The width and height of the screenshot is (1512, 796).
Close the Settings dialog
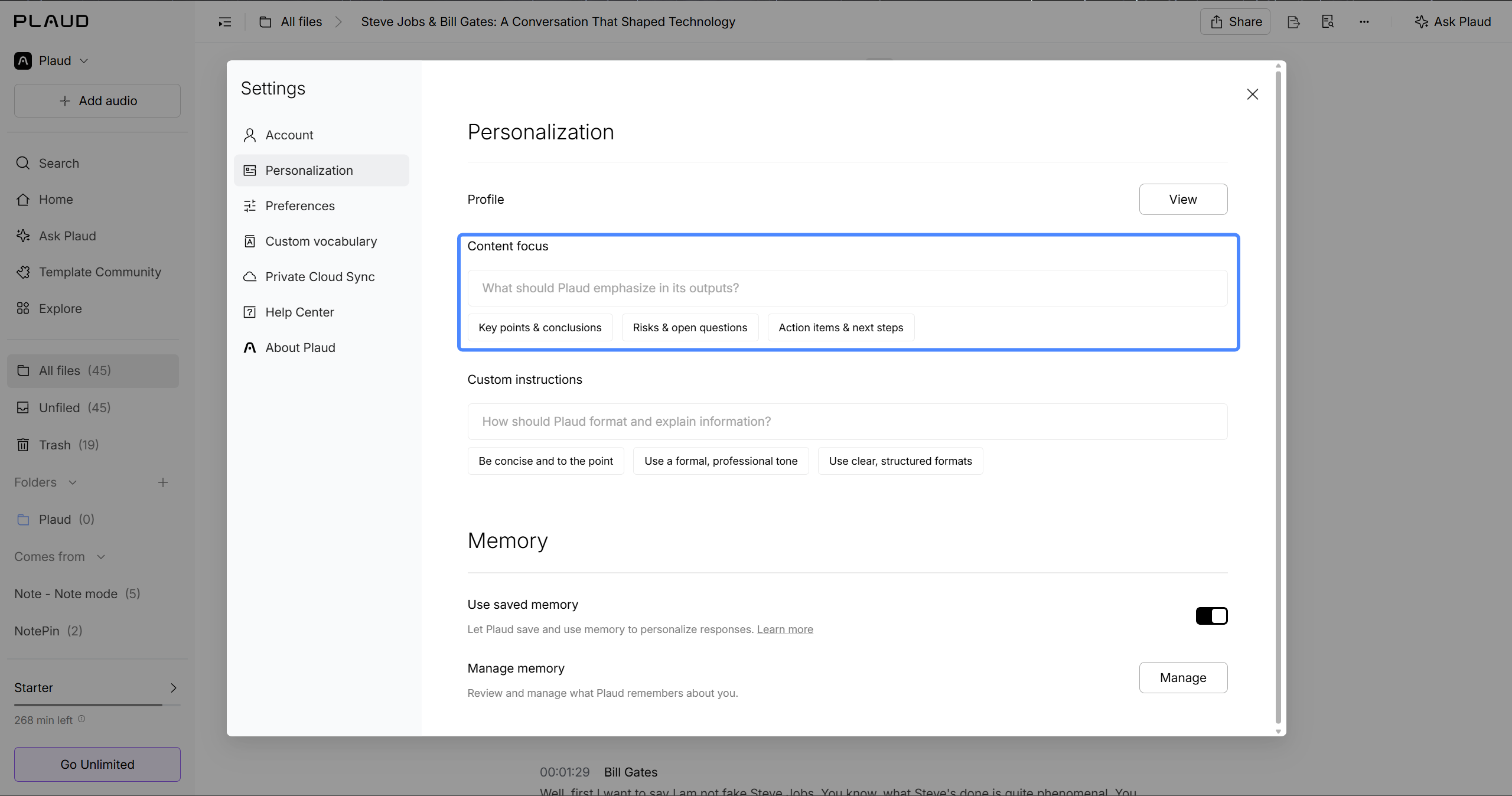coord(1252,94)
